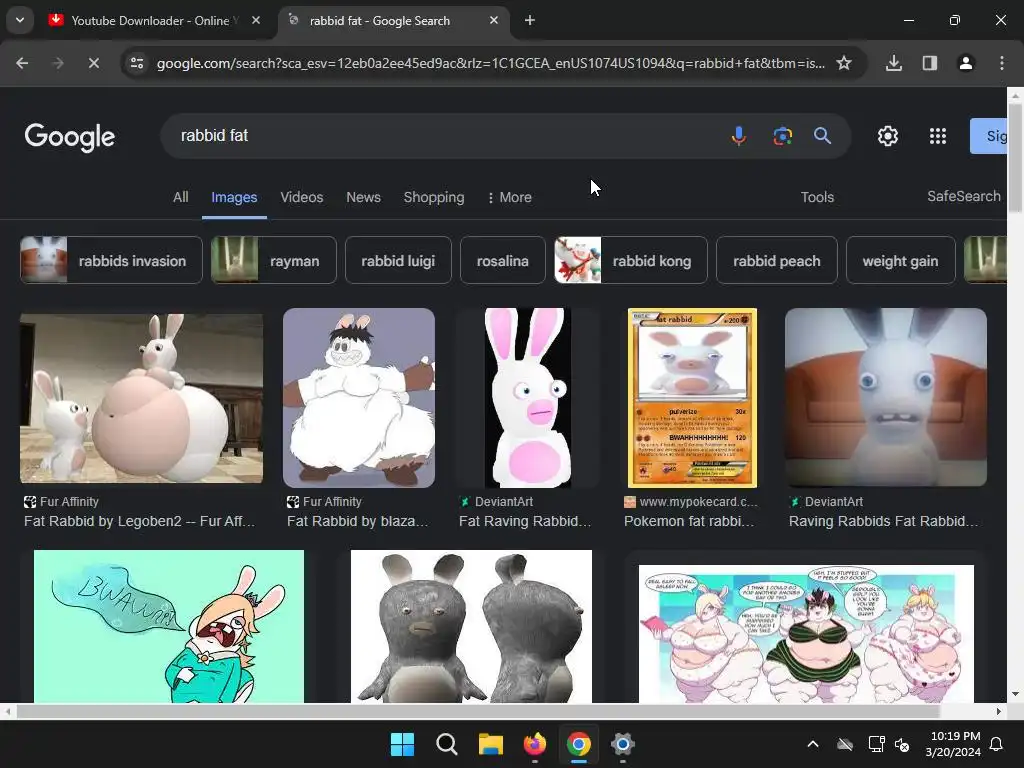This screenshot has width=1024, height=768.
Task: Close the rabbid fat search tab
Action: (x=494, y=20)
